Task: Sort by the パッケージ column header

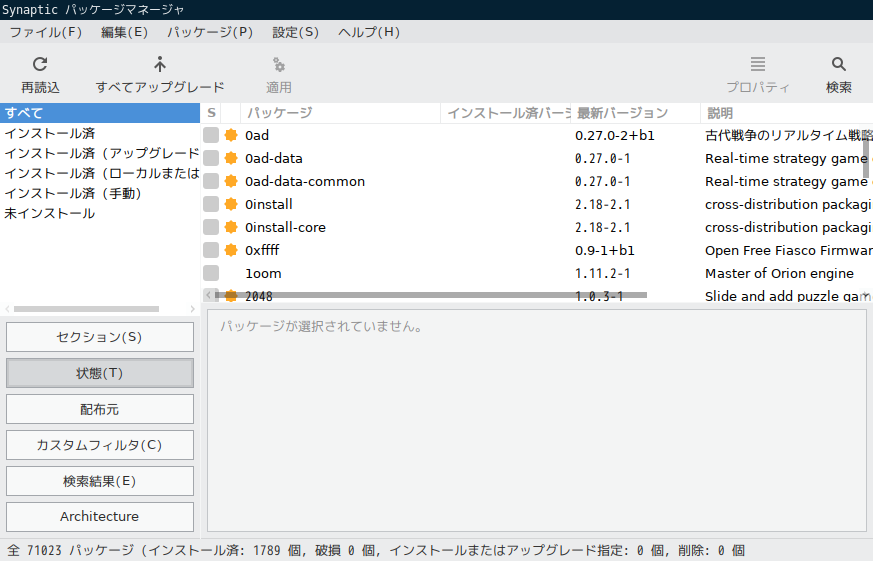Action: pyautogui.click(x=340, y=113)
